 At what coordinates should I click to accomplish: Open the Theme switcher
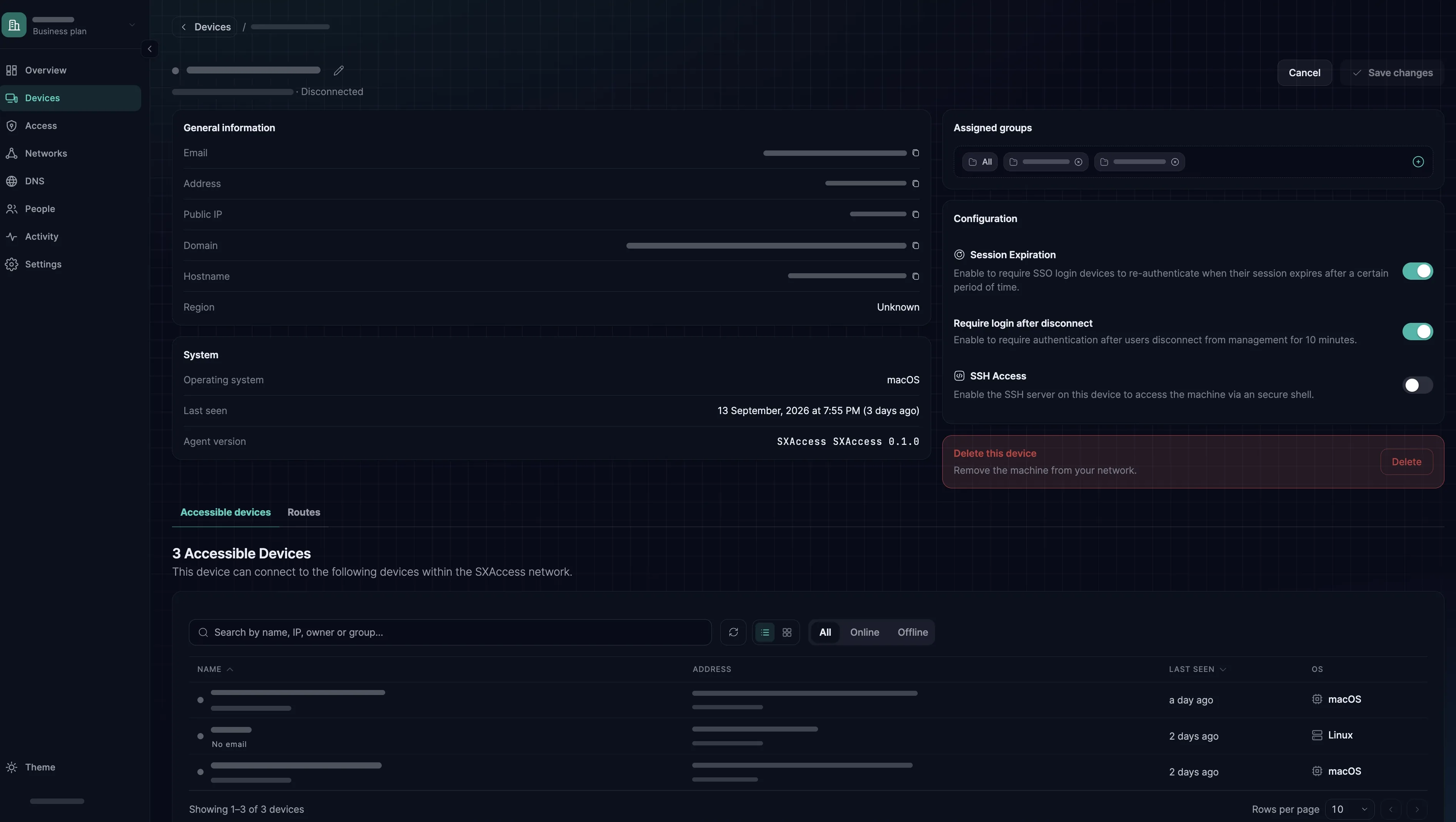tap(70, 767)
